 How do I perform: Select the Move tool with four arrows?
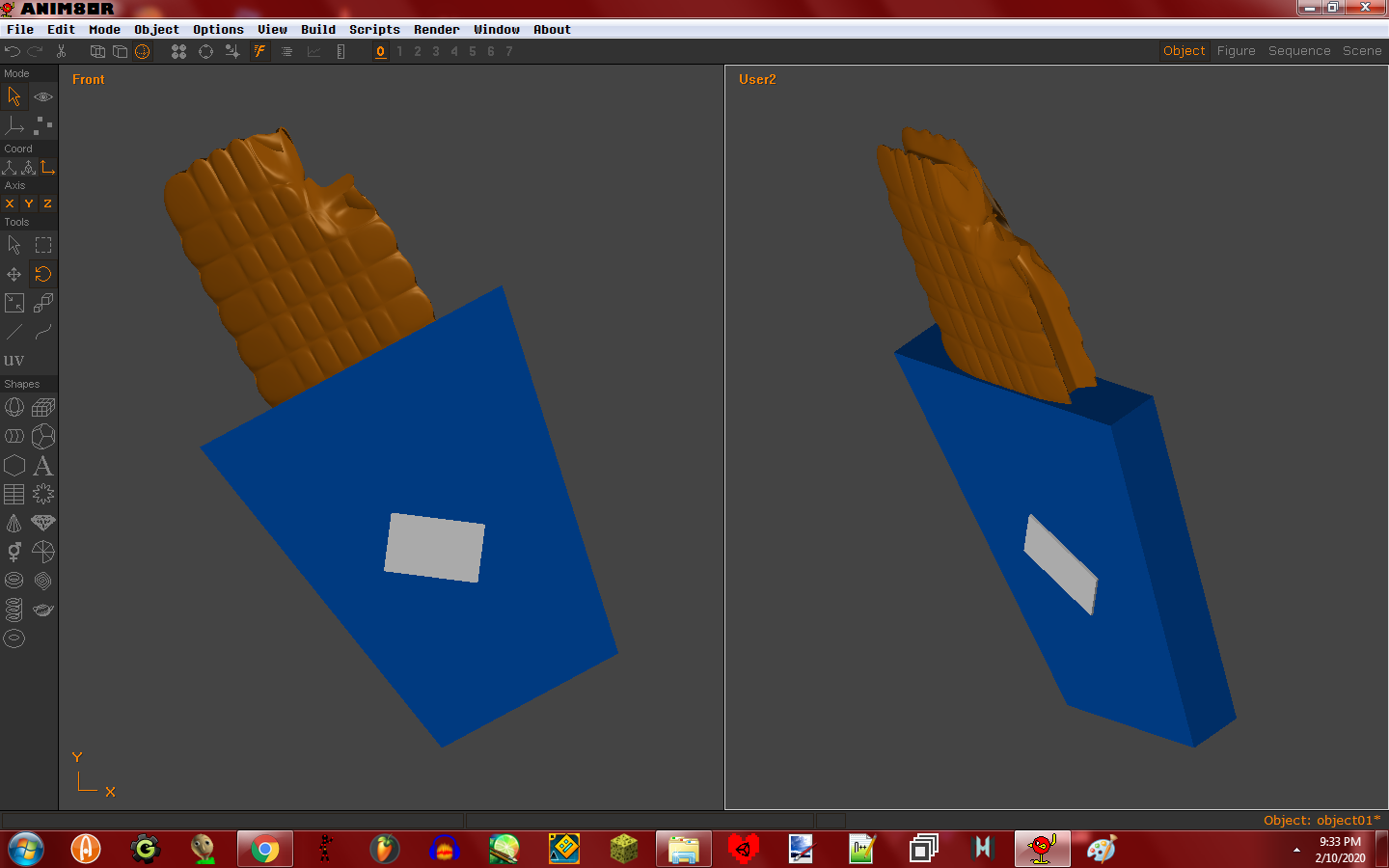pos(14,275)
